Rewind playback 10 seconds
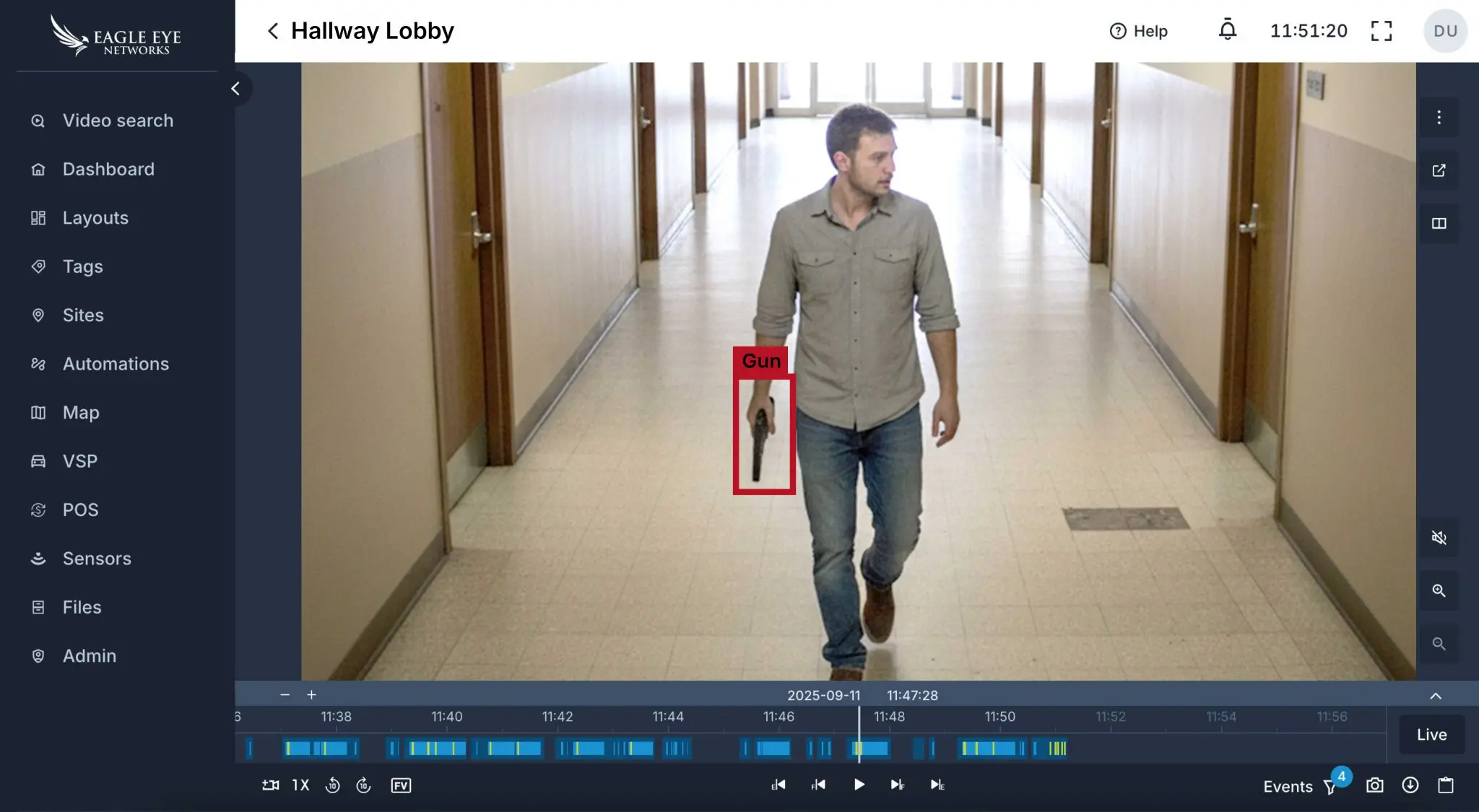This screenshot has height=812, width=1479. (x=333, y=785)
